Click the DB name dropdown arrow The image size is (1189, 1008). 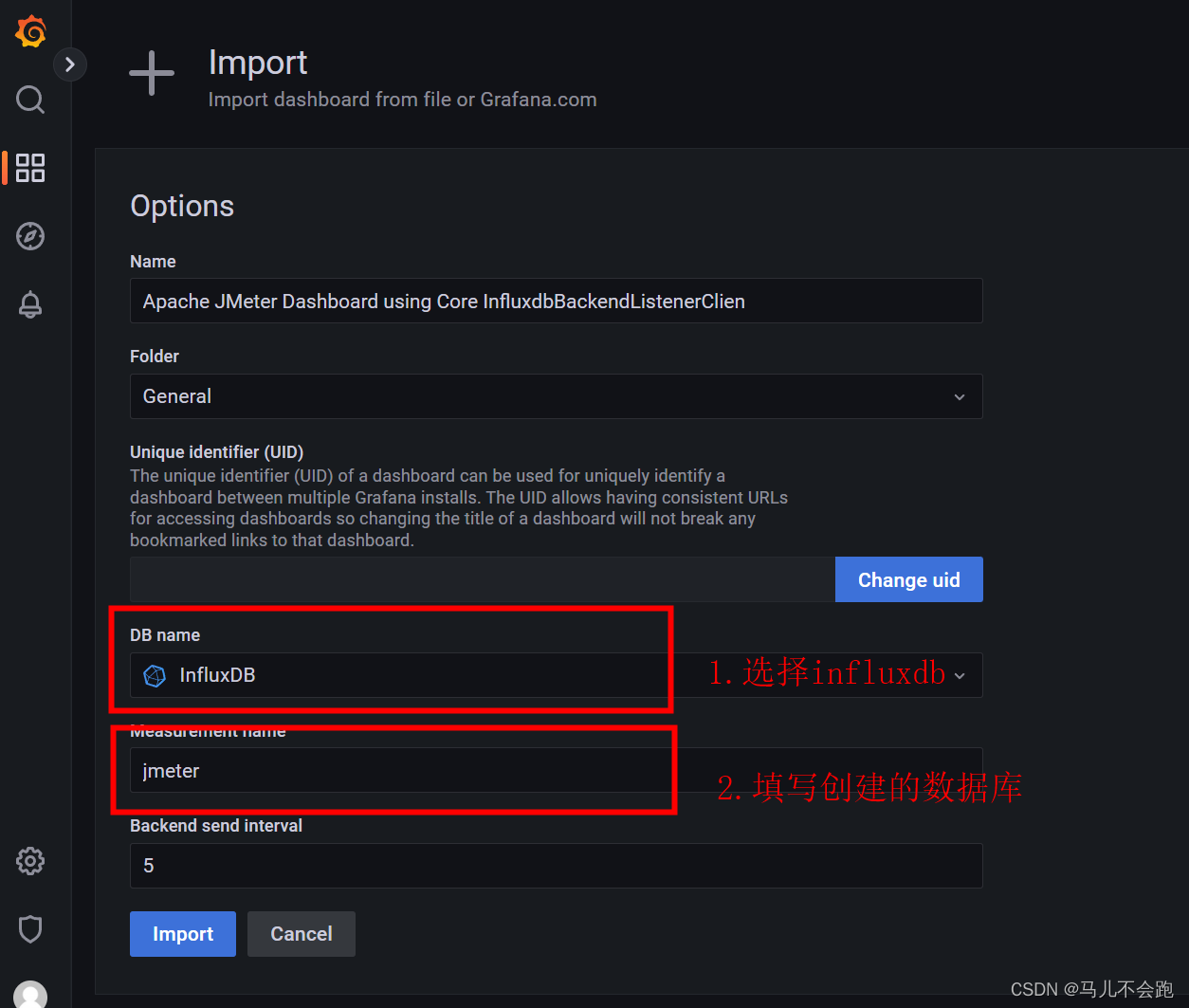coord(960,676)
